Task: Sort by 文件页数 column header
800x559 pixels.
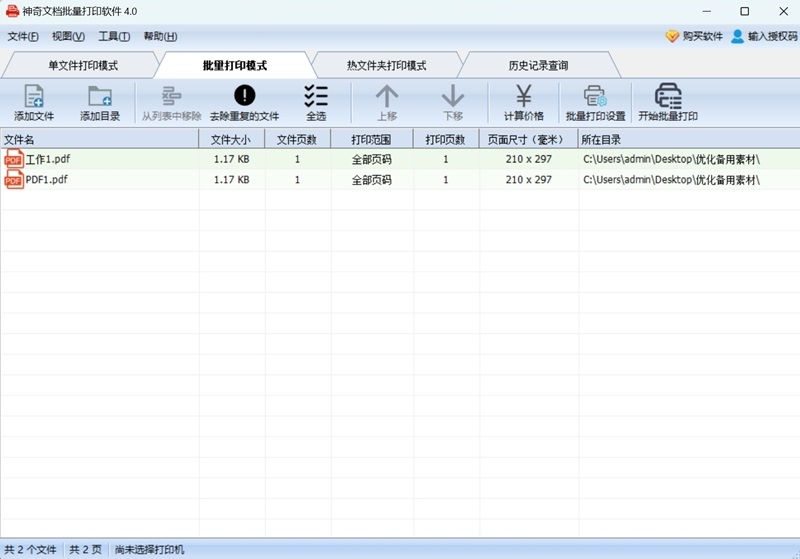Action: [297, 139]
